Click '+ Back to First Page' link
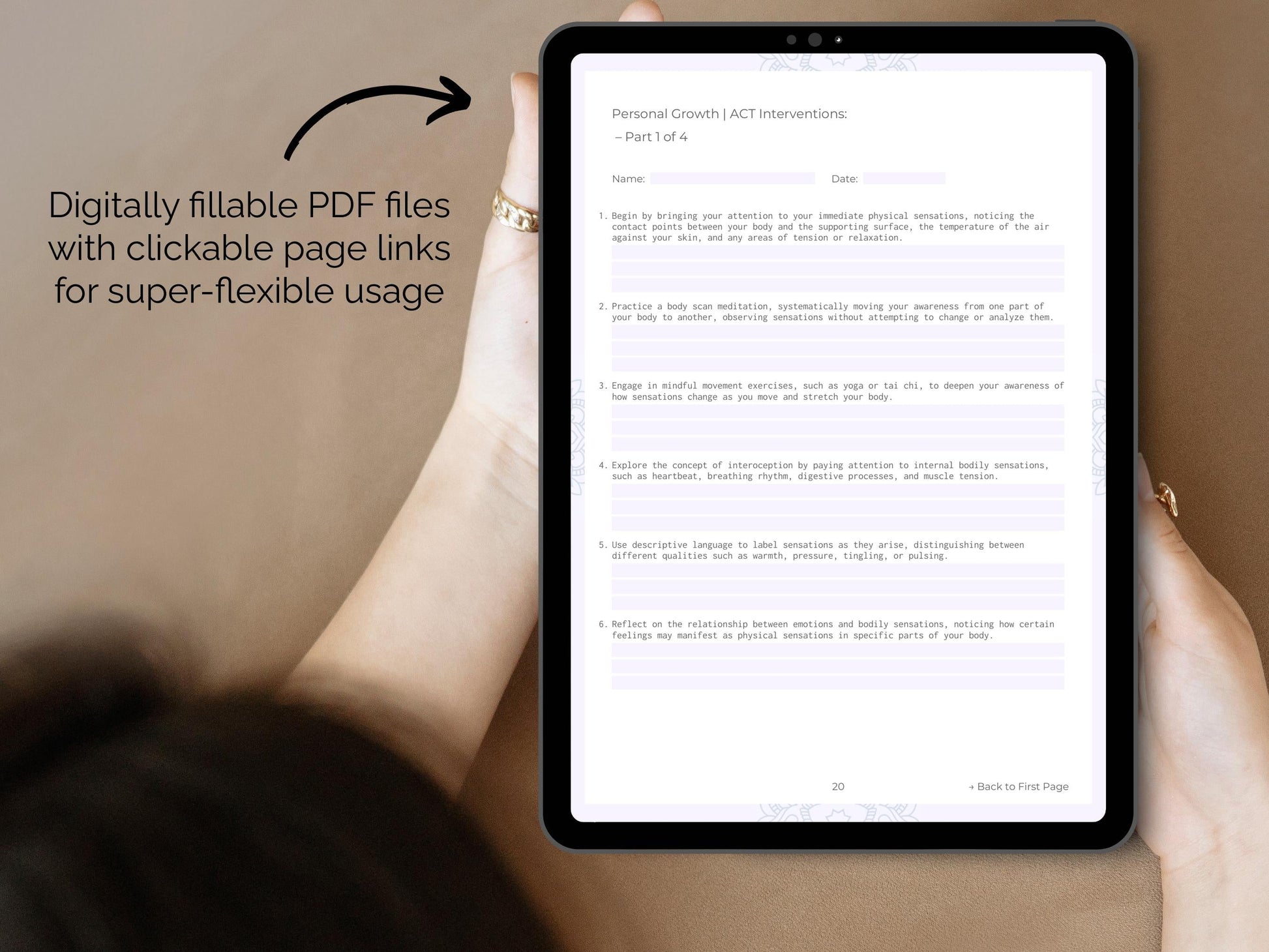This screenshot has width=1269, height=952. click(x=1018, y=786)
